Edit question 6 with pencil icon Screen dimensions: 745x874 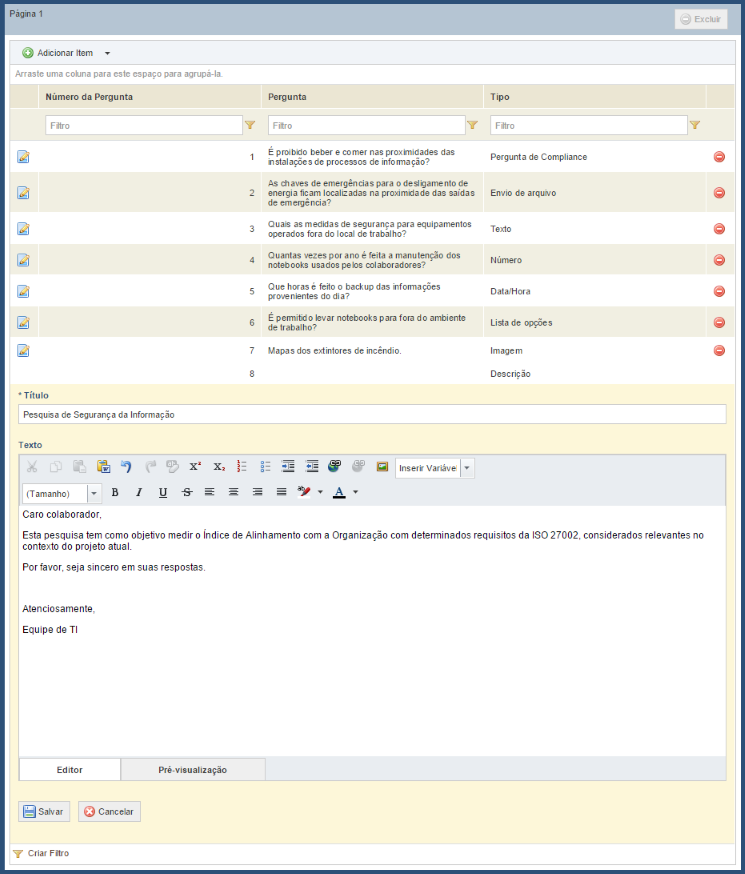(x=23, y=322)
